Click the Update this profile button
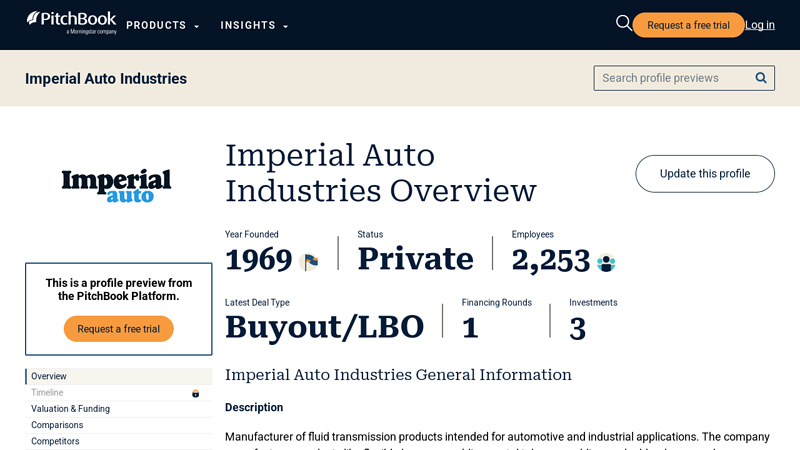Image resolution: width=800 pixels, height=450 pixels. (705, 174)
